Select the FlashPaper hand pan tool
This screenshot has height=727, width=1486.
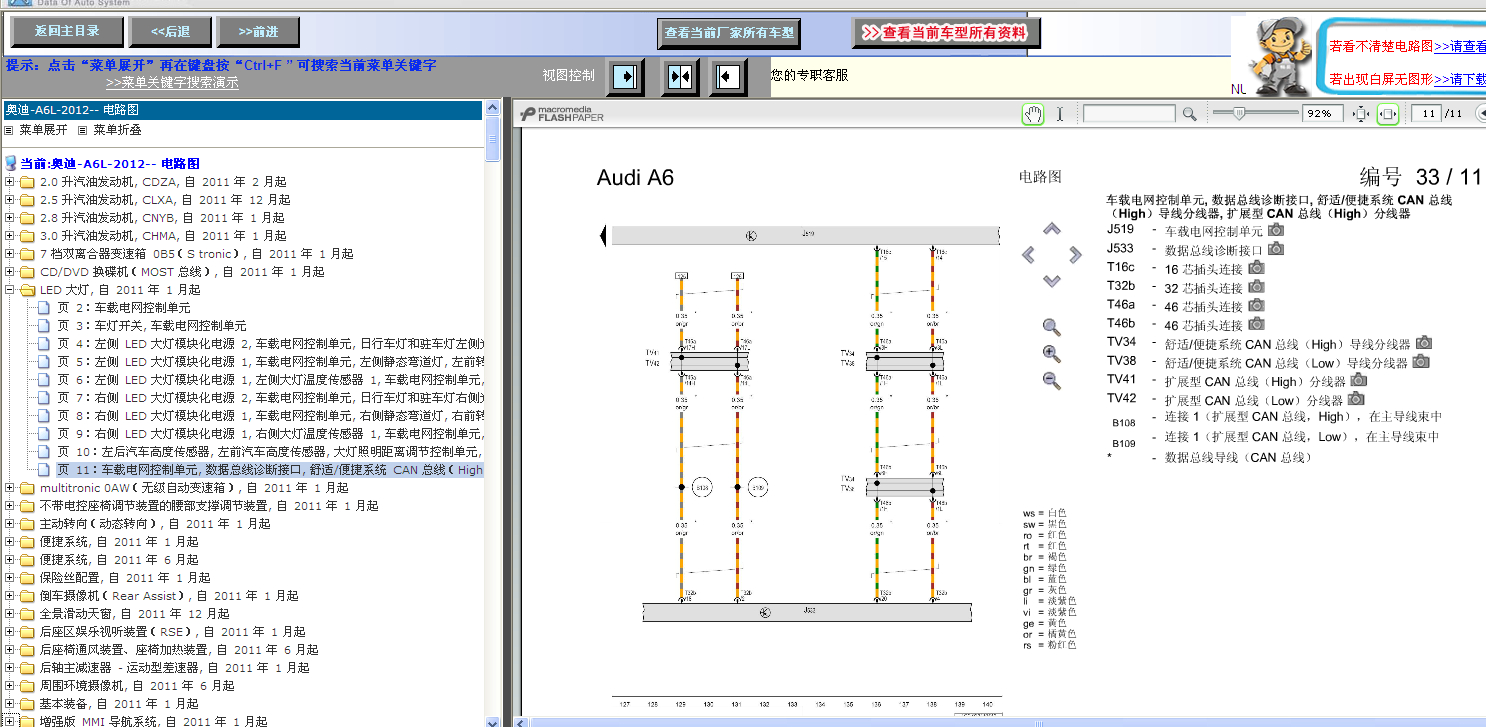[x=1033, y=114]
